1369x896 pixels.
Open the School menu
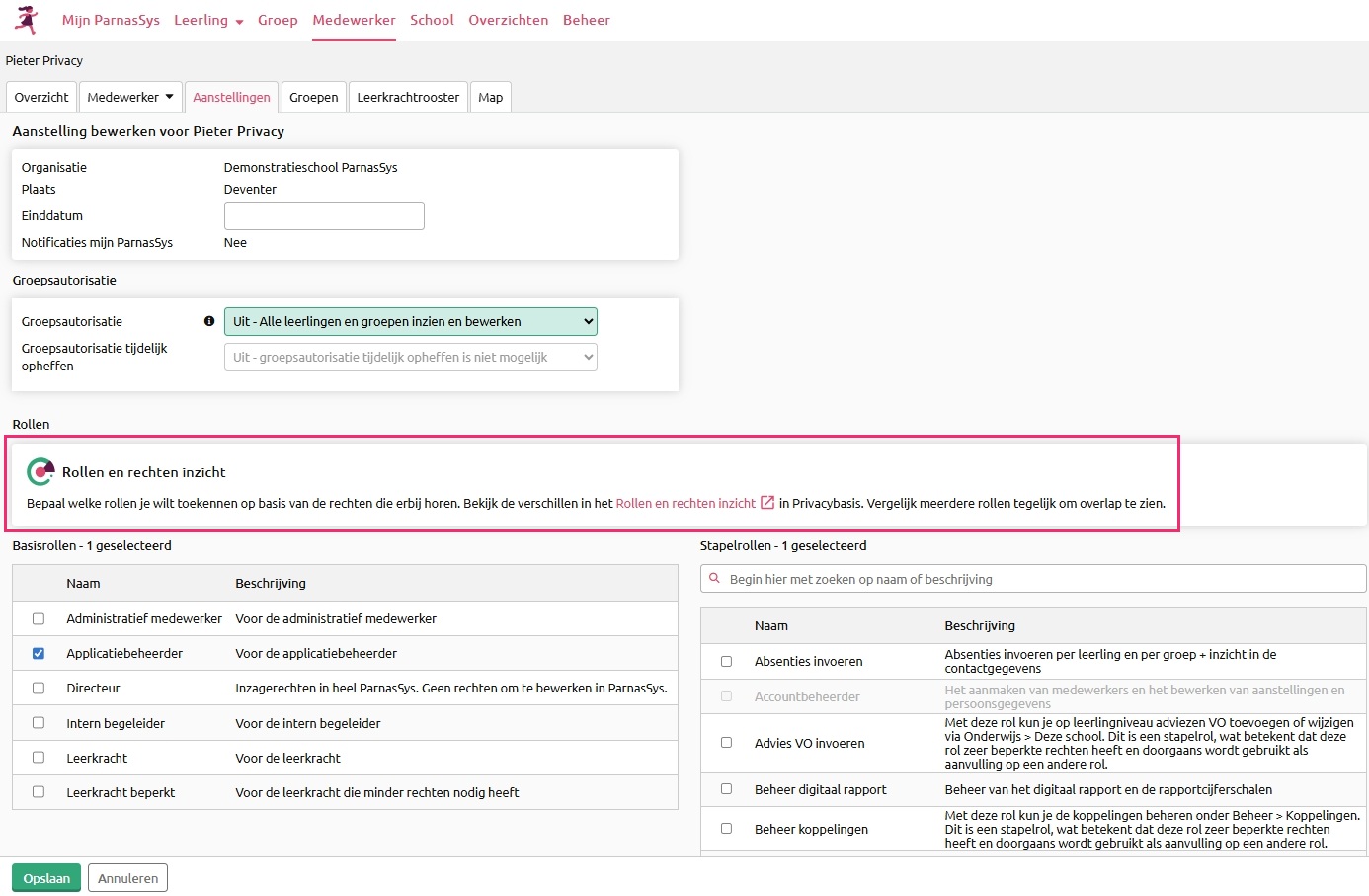[432, 20]
